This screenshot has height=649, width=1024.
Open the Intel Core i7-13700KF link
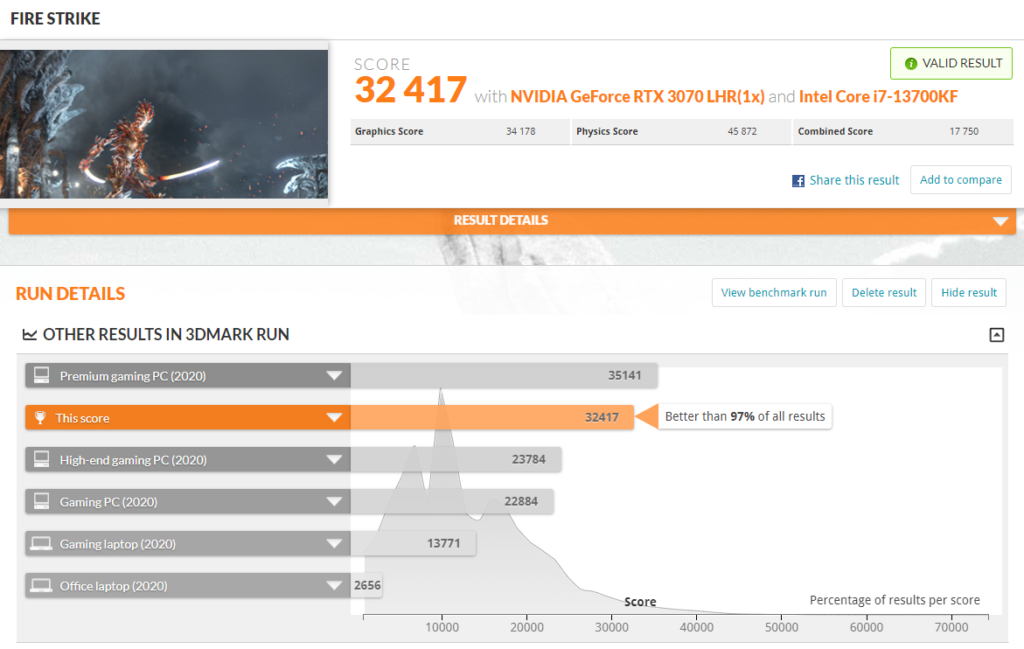878,97
